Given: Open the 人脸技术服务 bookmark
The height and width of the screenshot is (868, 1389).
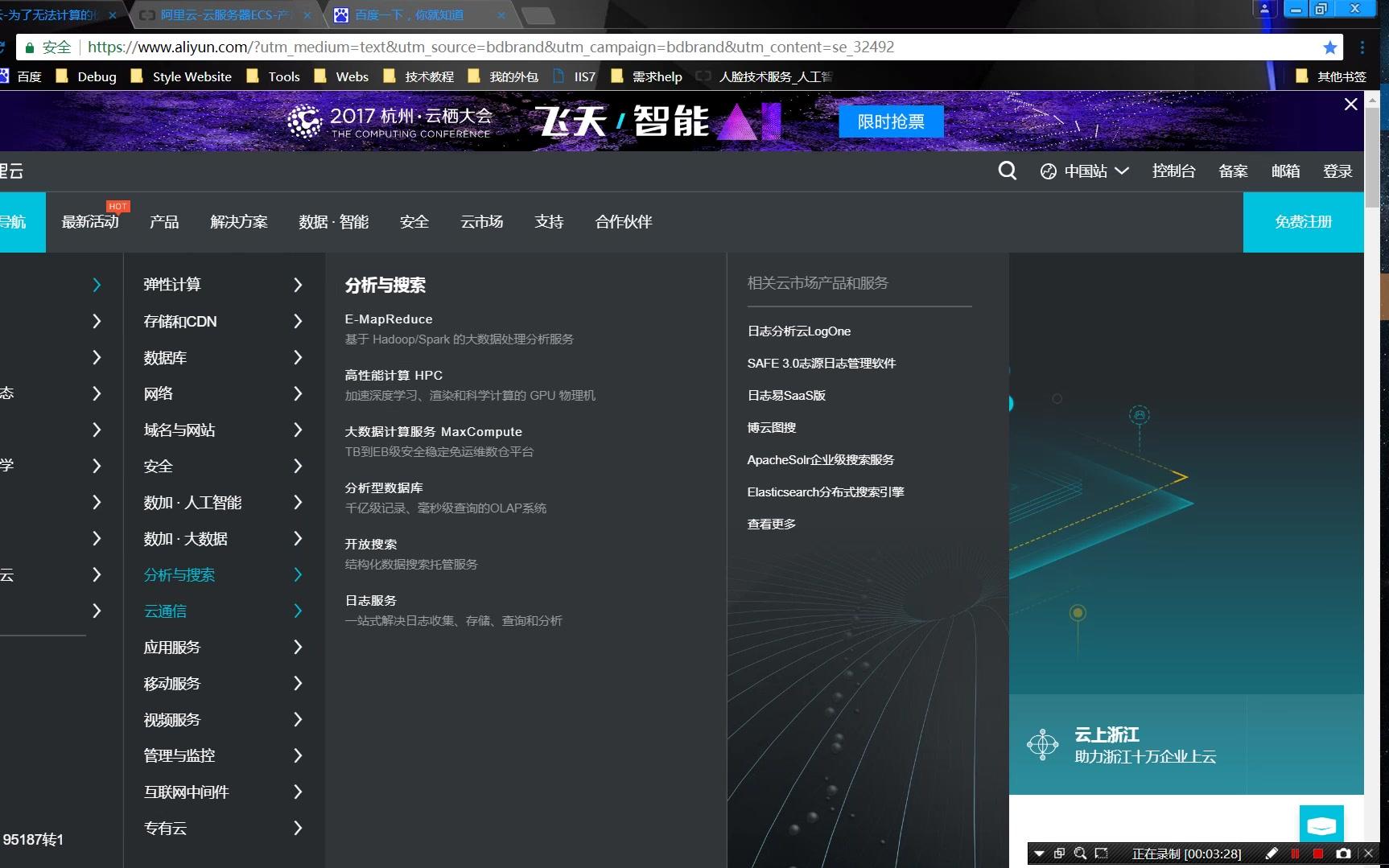Looking at the screenshot, I should point(765,76).
